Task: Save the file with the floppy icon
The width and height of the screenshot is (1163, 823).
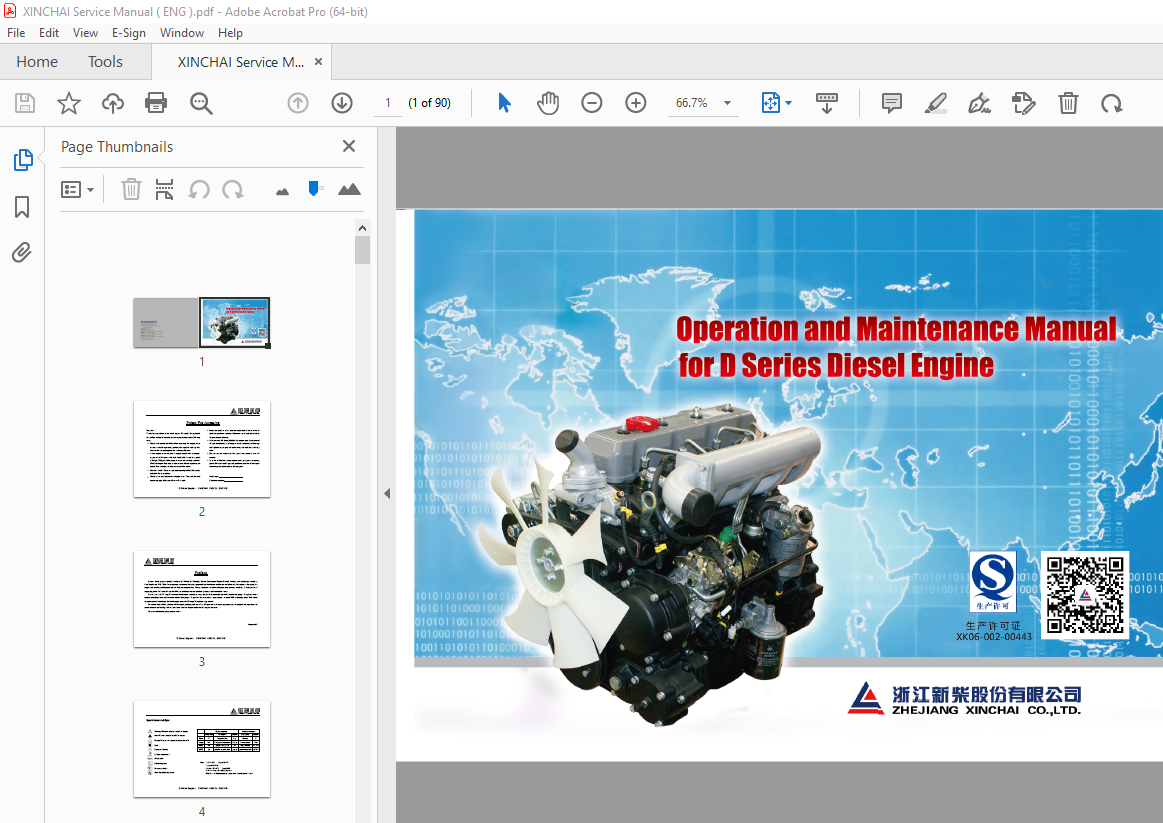Action: pyautogui.click(x=24, y=103)
